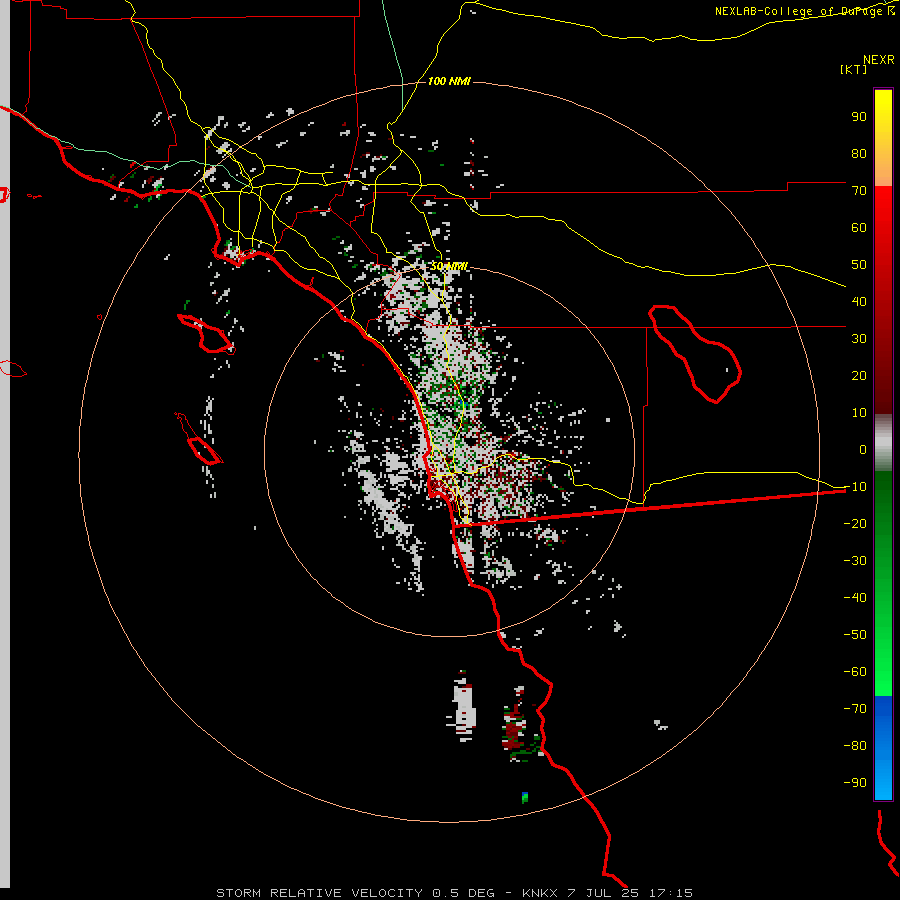Click the 40 kt scale label
The height and width of the screenshot is (900, 900).
click(x=859, y=302)
